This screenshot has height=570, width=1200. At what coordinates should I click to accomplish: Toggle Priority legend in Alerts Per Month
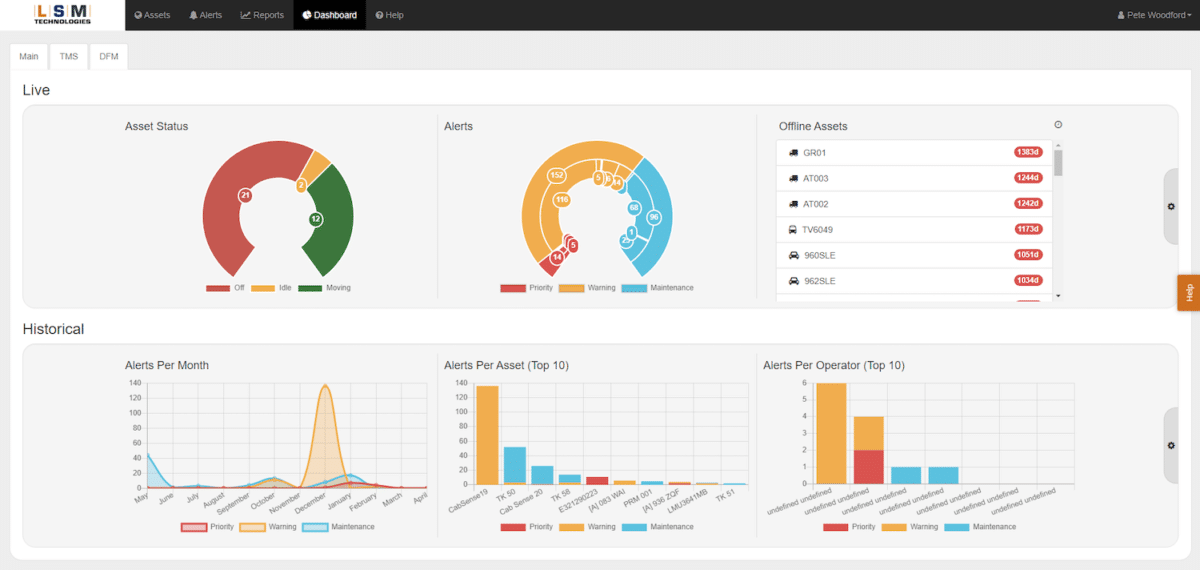tap(206, 526)
